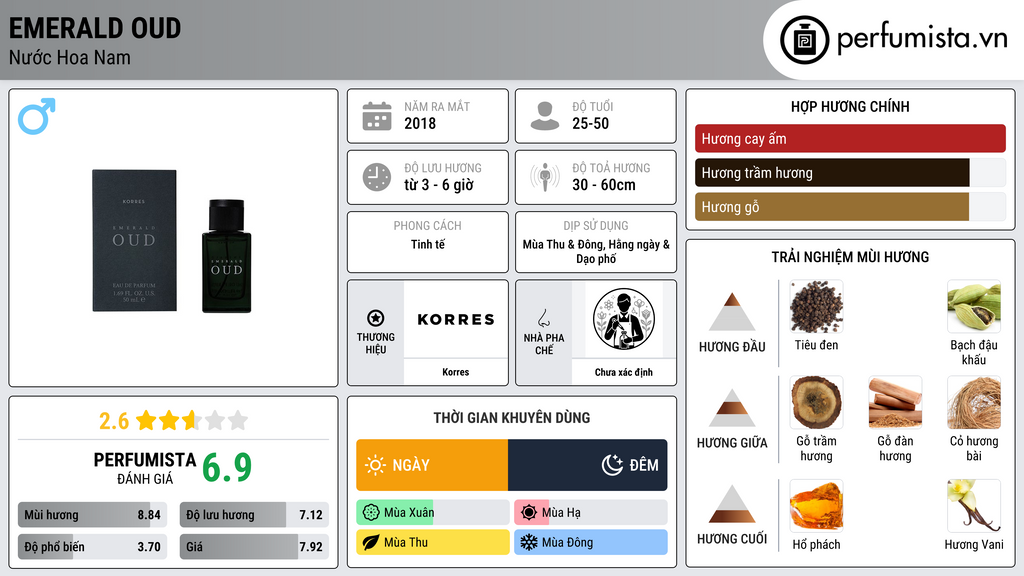The width and height of the screenshot is (1024, 576).
Task: Select the Ngày daytime segment
Action: [432, 465]
